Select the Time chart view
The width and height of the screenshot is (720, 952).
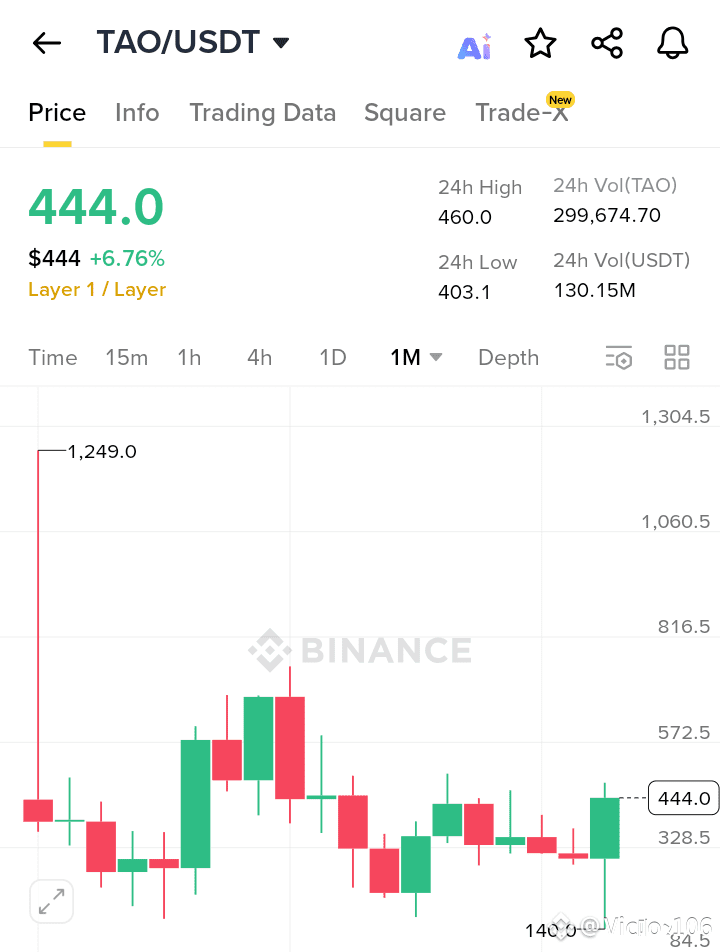click(53, 358)
